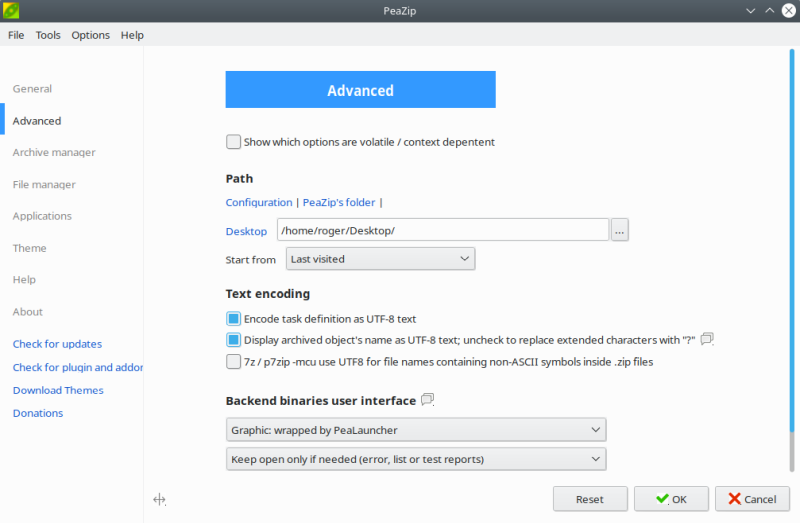This screenshot has height=523, width=800.
Task: Enable showing volatile / context dependent options
Action: click(234, 142)
